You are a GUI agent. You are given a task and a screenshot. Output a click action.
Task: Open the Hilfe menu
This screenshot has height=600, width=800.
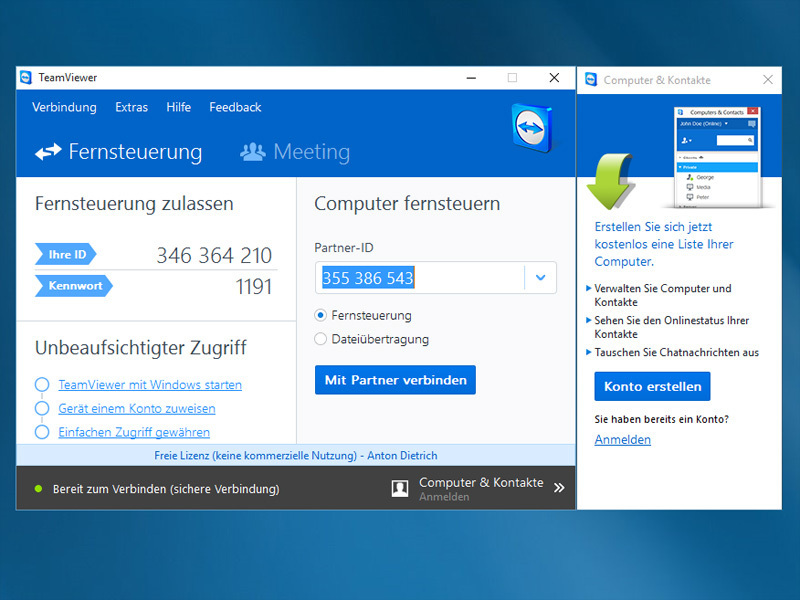[179, 107]
